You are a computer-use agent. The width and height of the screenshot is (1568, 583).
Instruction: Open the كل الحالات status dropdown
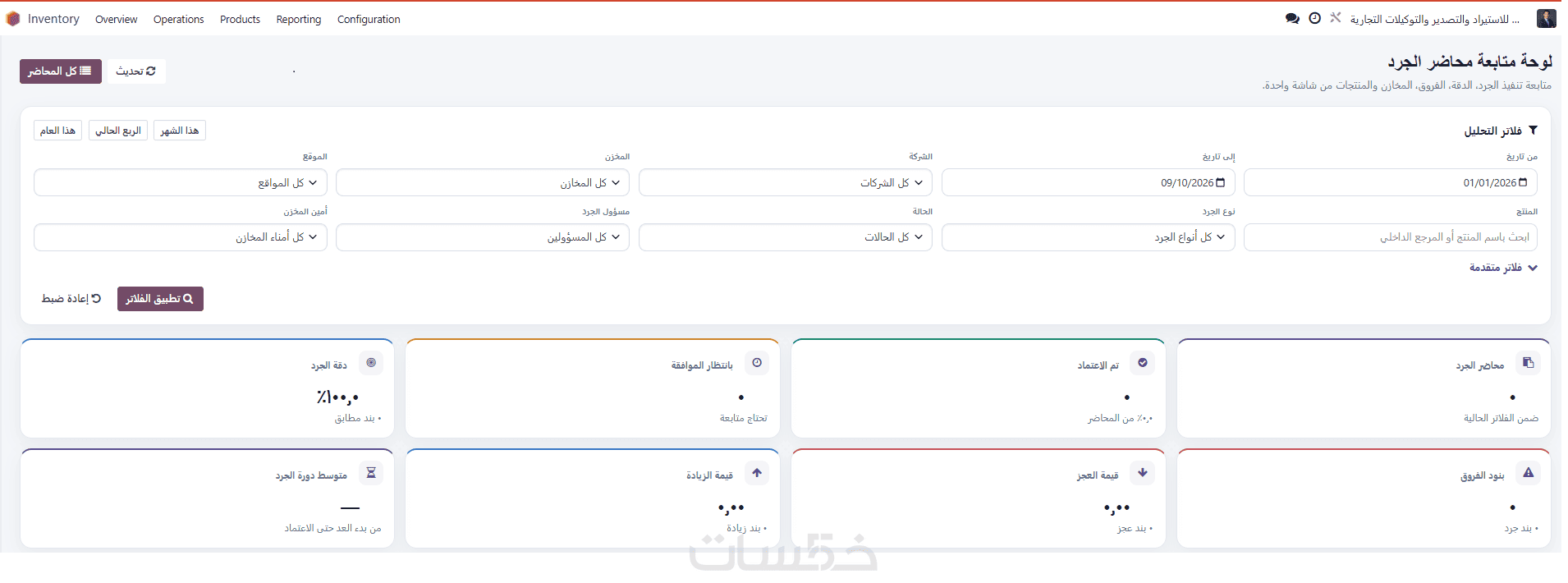click(786, 237)
